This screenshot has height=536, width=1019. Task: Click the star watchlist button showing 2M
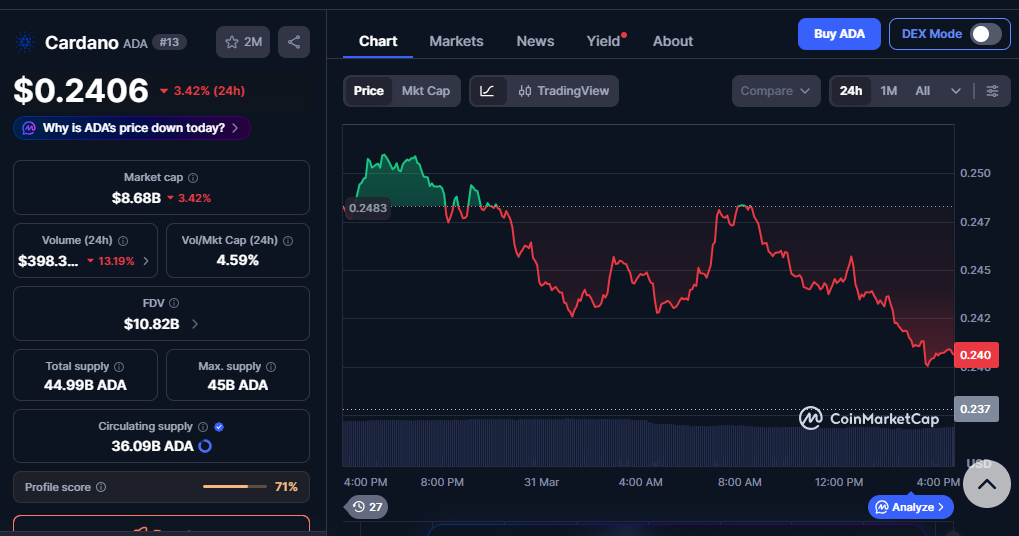243,42
